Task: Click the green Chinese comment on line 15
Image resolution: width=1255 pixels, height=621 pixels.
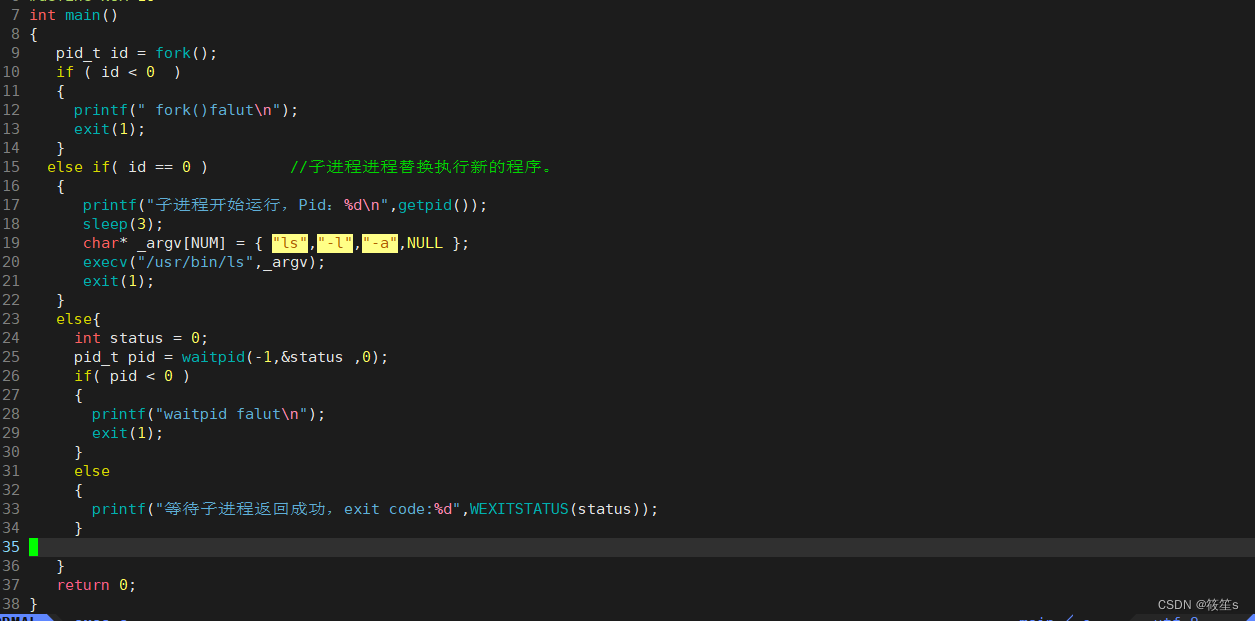Action: coord(422,167)
